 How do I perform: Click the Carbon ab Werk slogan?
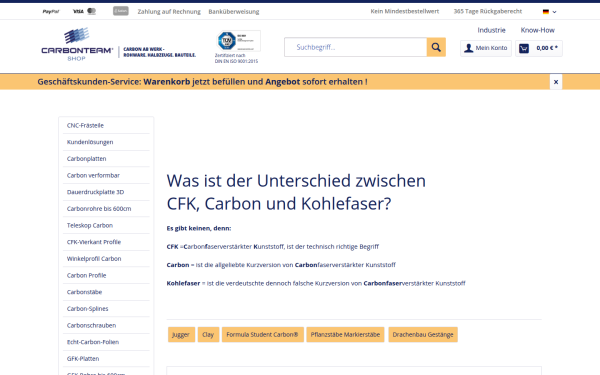pos(160,52)
